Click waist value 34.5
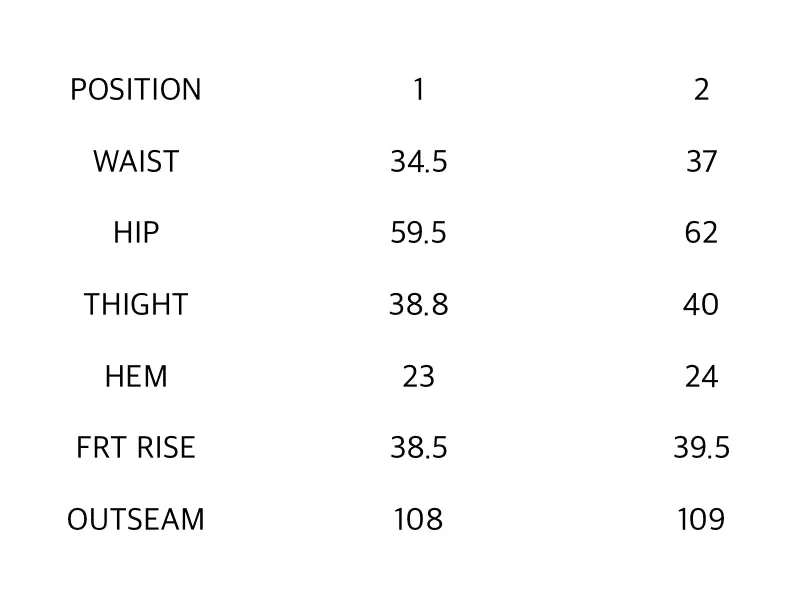This screenshot has height=597, width=797. pyautogui.click(x=419, y=162)
